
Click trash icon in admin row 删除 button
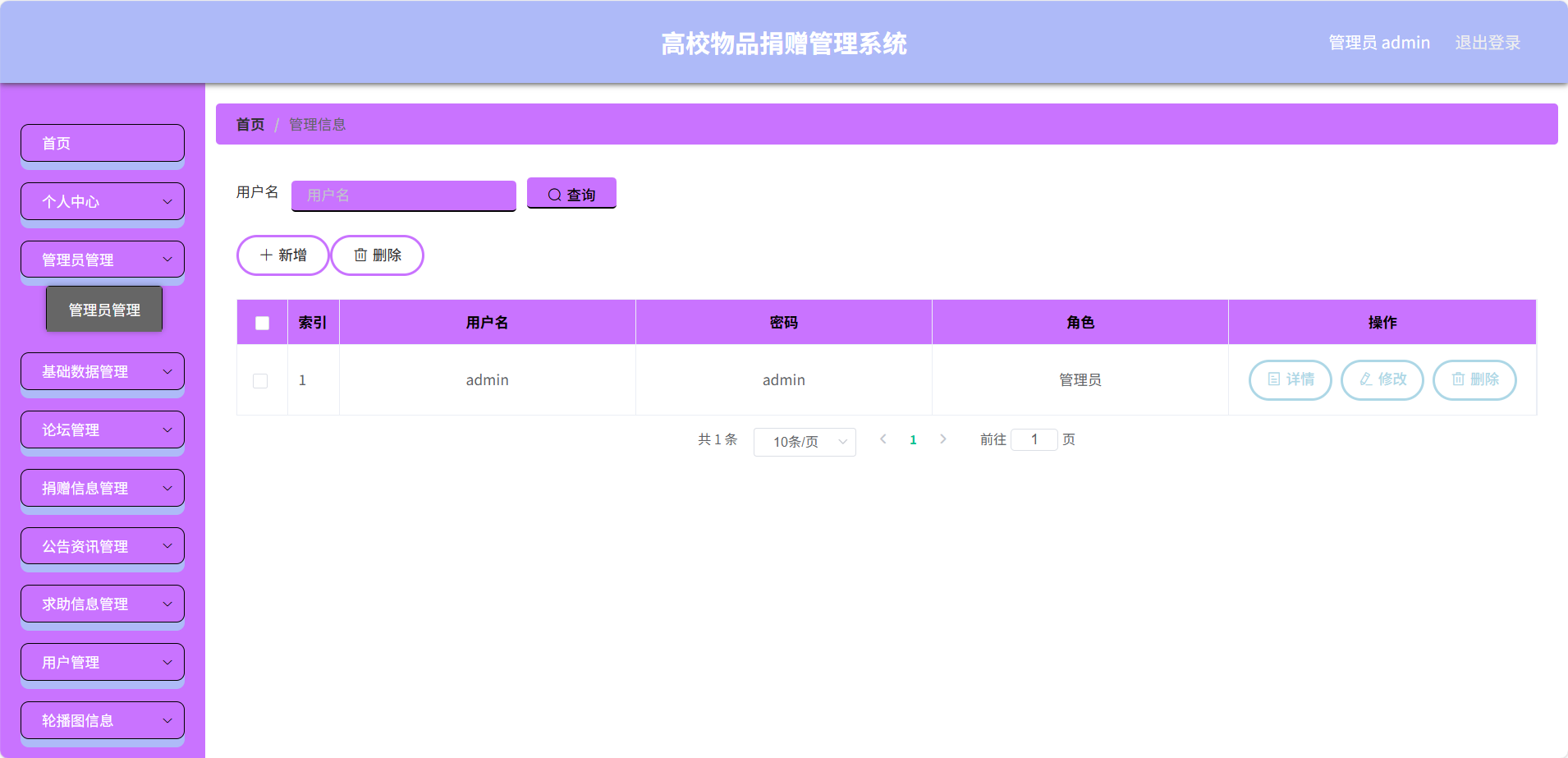(x=1458, y=379)
